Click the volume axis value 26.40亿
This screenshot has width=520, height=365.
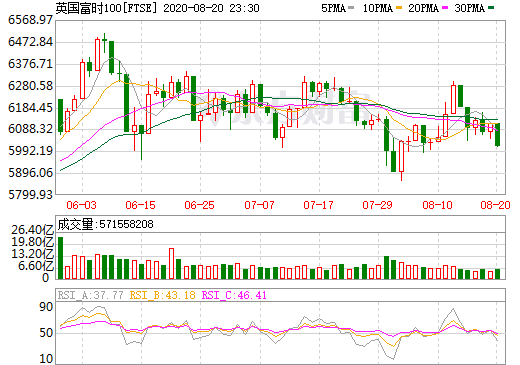point(32,230)
